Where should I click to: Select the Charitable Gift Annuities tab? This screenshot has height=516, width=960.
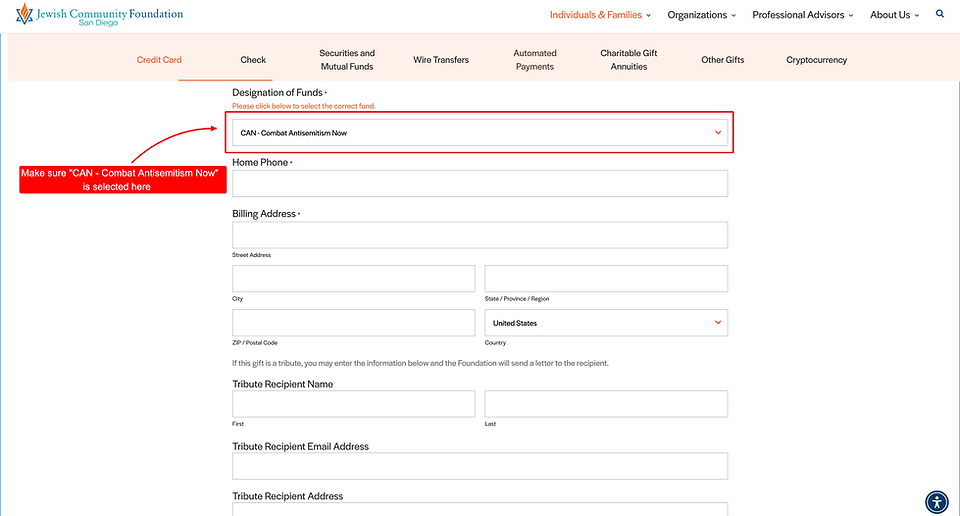tap(629, 60)
